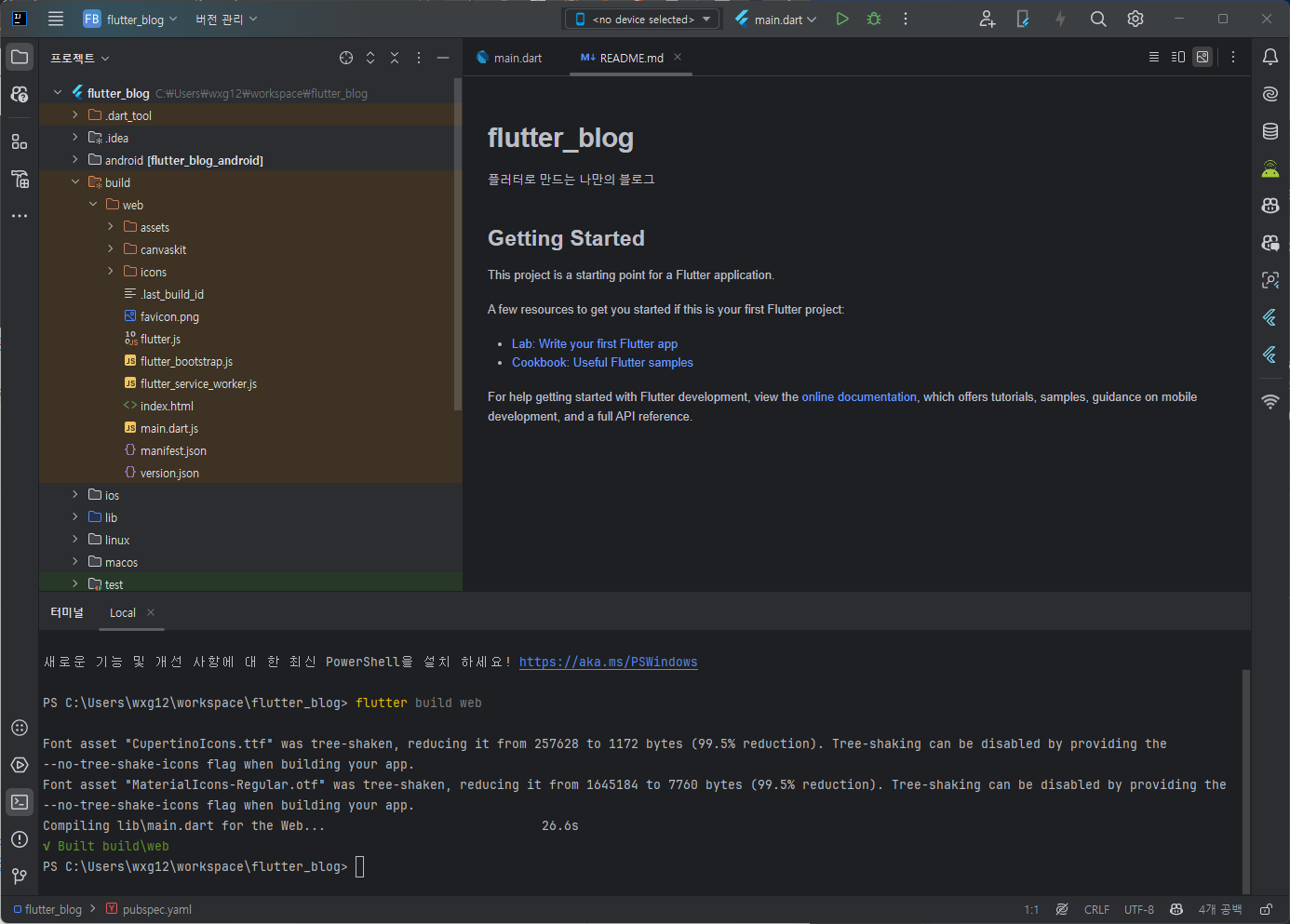This screenshot has height=924, width=1290.
Task: Switch markdown view to preview only
Action: (x=1203, y=58)
